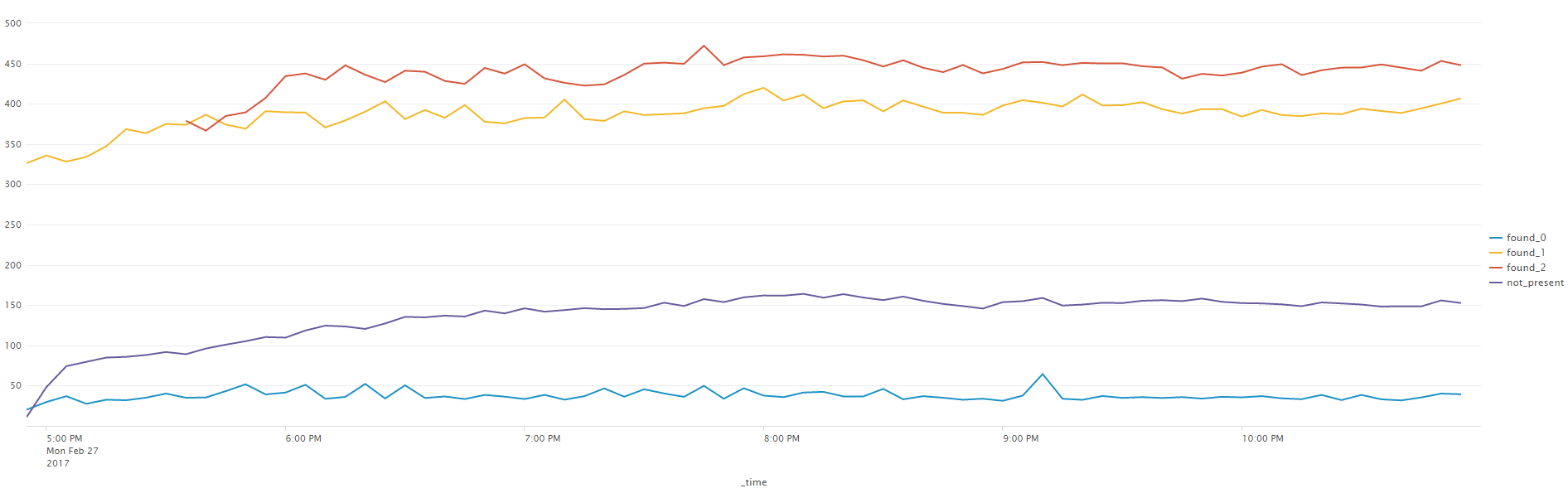Click the 7:00 PM x-axis label
Screen dimensions: 1568x493
(542, 438)
